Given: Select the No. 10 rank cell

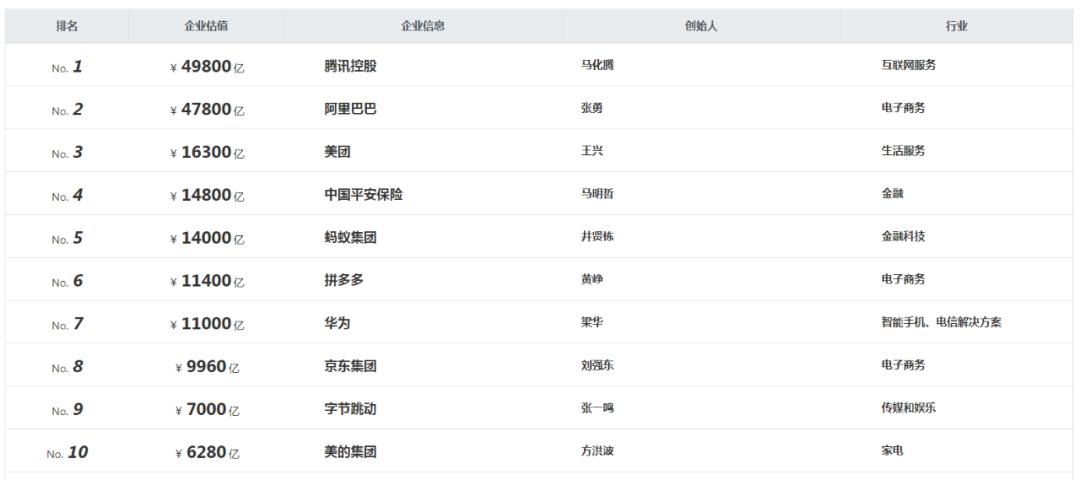Looking at the screenshot, I should (67, 452).
